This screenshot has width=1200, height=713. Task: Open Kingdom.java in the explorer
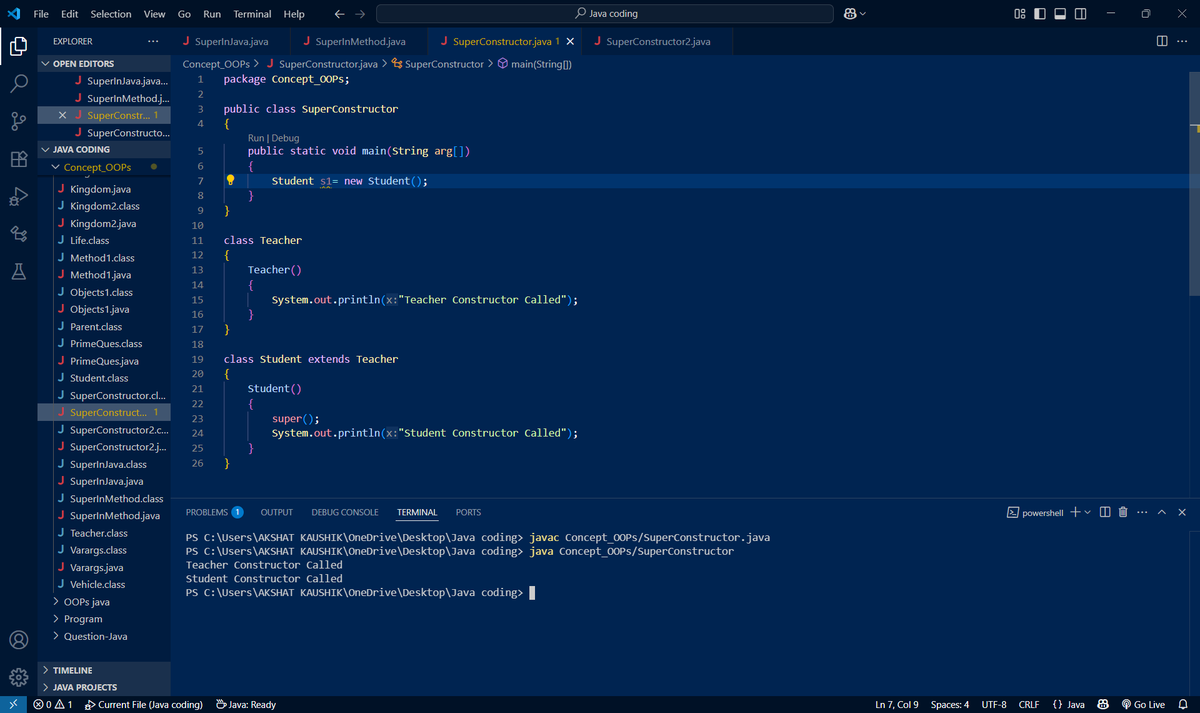104,189
